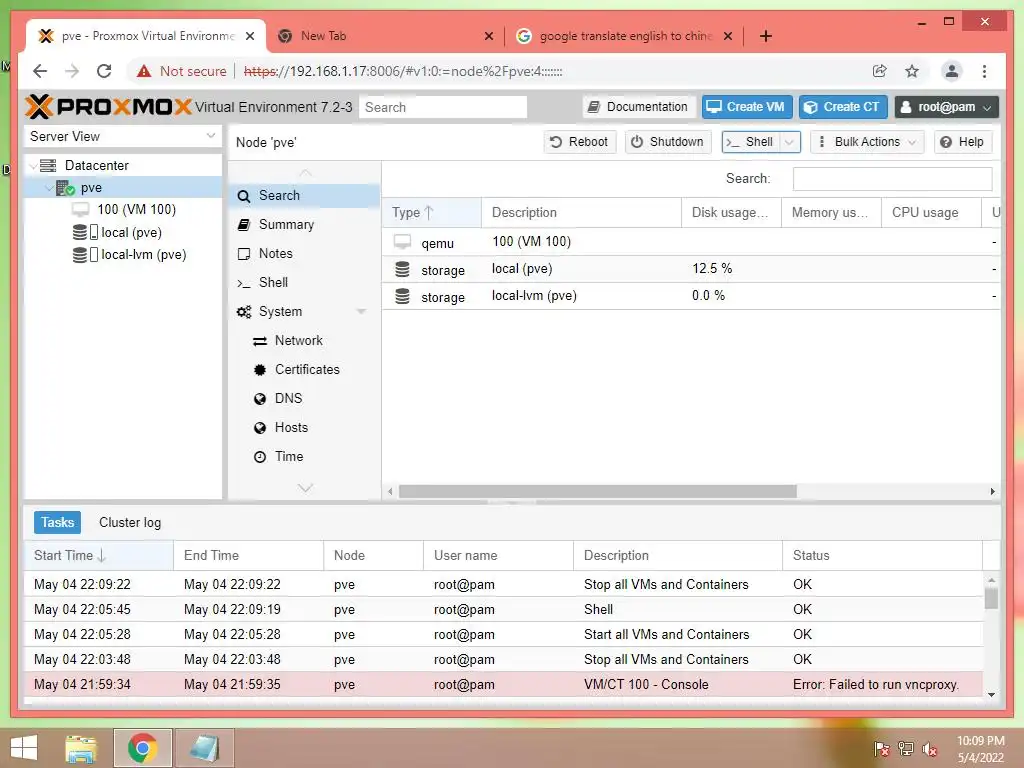
Task: Click Create CT
Action: click(x=842, y=106)
